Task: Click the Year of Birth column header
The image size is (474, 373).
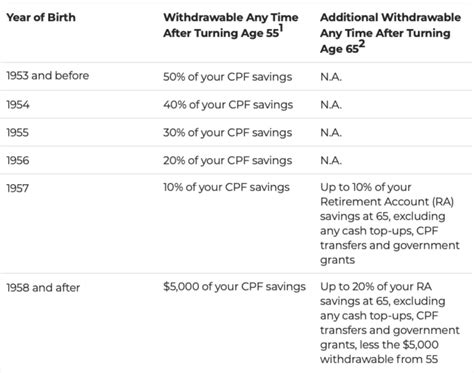Action: 41,17
